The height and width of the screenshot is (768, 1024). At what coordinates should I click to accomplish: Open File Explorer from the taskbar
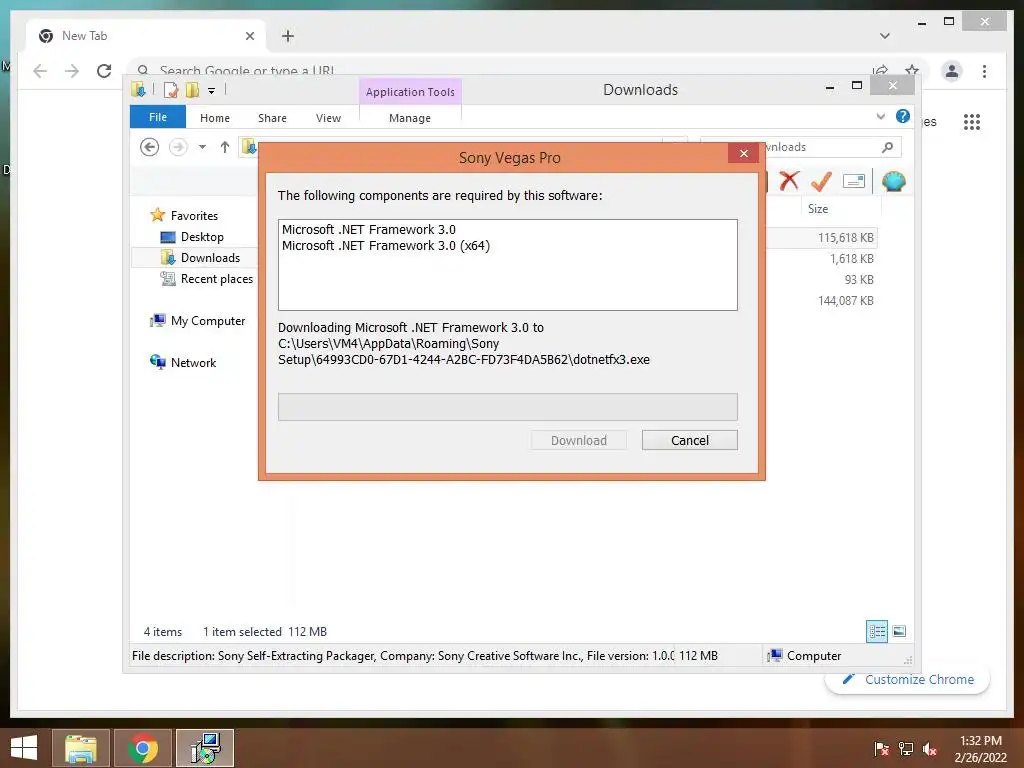point(80,748)
